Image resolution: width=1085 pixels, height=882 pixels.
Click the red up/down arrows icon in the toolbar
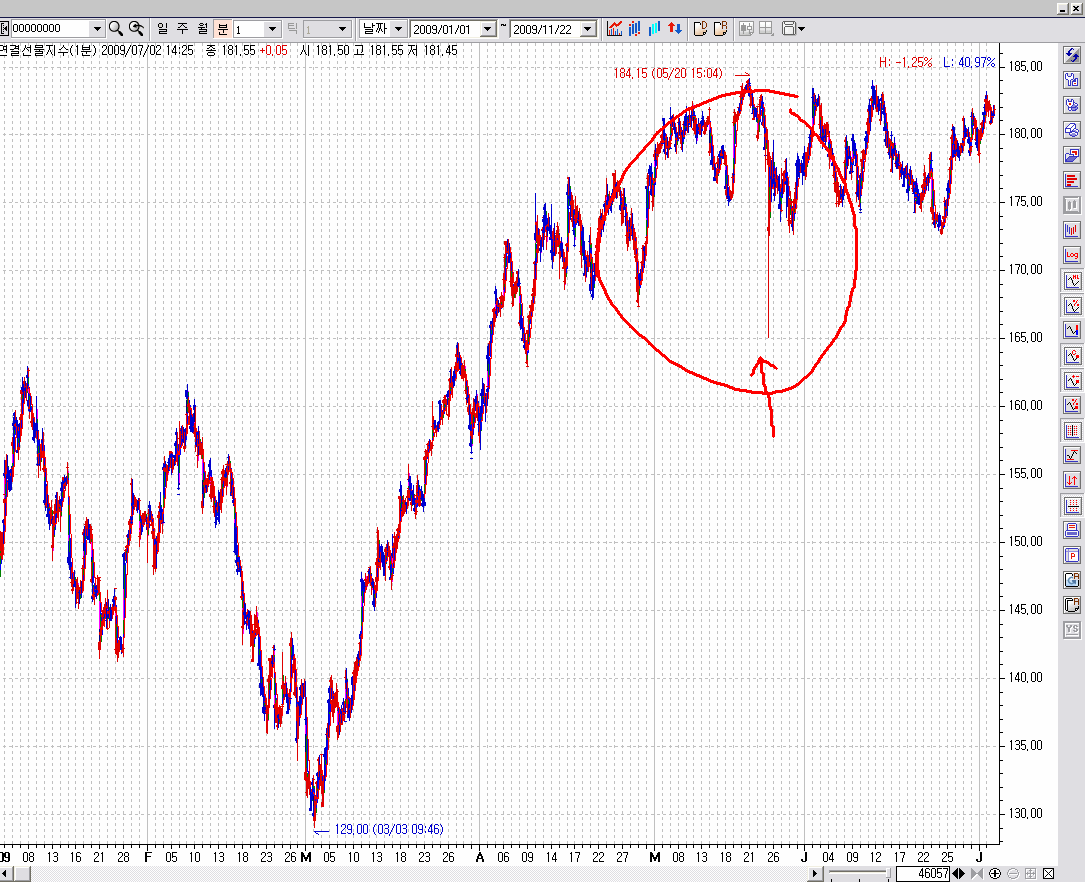pyautogui.click(x=675, y=29)
